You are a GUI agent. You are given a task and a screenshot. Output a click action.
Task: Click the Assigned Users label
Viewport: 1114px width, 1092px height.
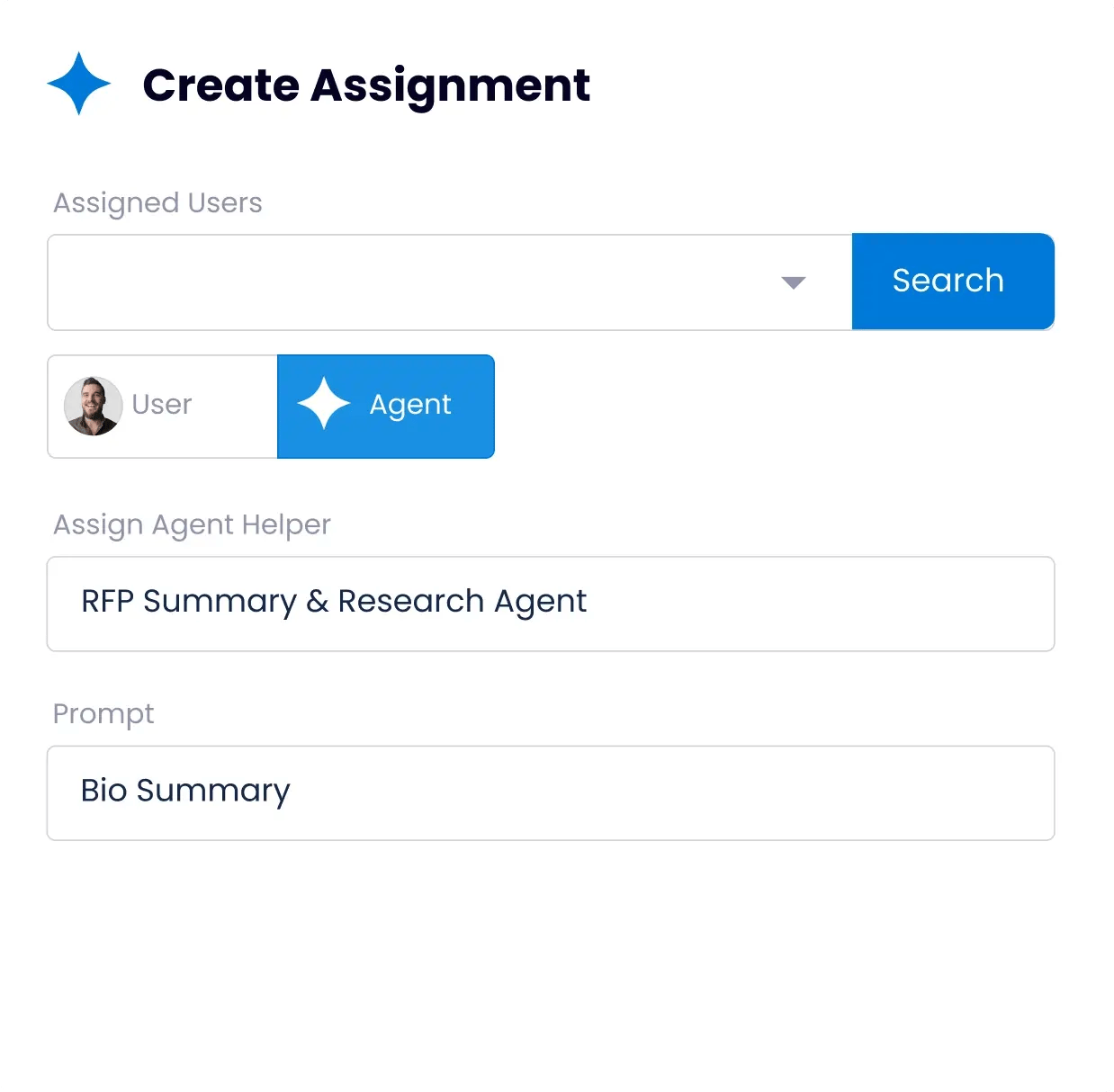157,202
